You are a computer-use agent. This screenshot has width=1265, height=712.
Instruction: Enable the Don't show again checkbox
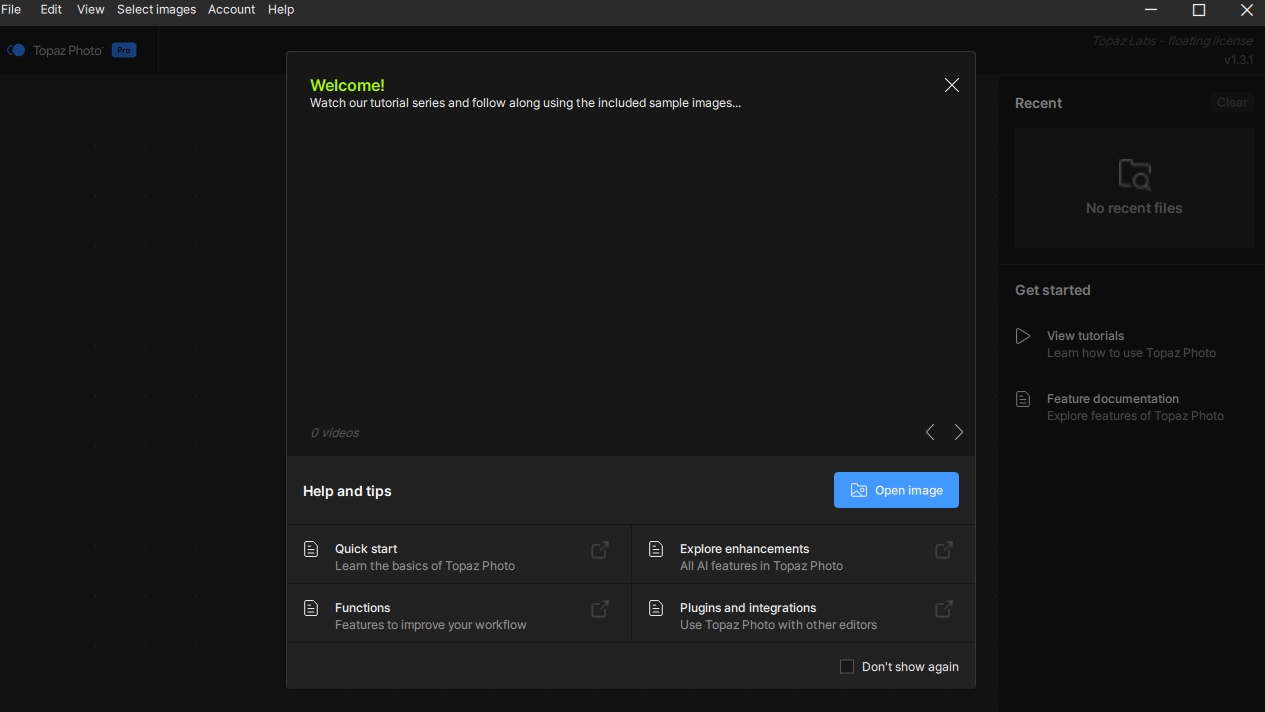tap(847, 667)
